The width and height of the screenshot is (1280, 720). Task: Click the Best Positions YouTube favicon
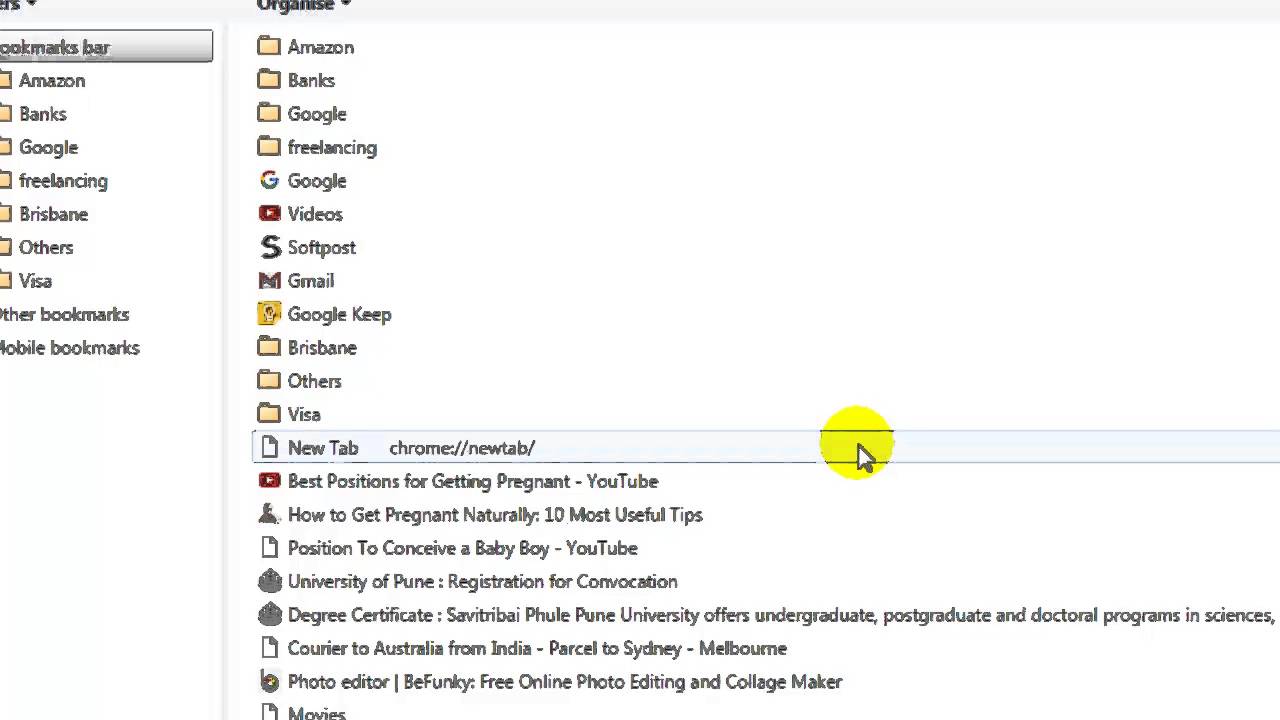tap(269, 481)
